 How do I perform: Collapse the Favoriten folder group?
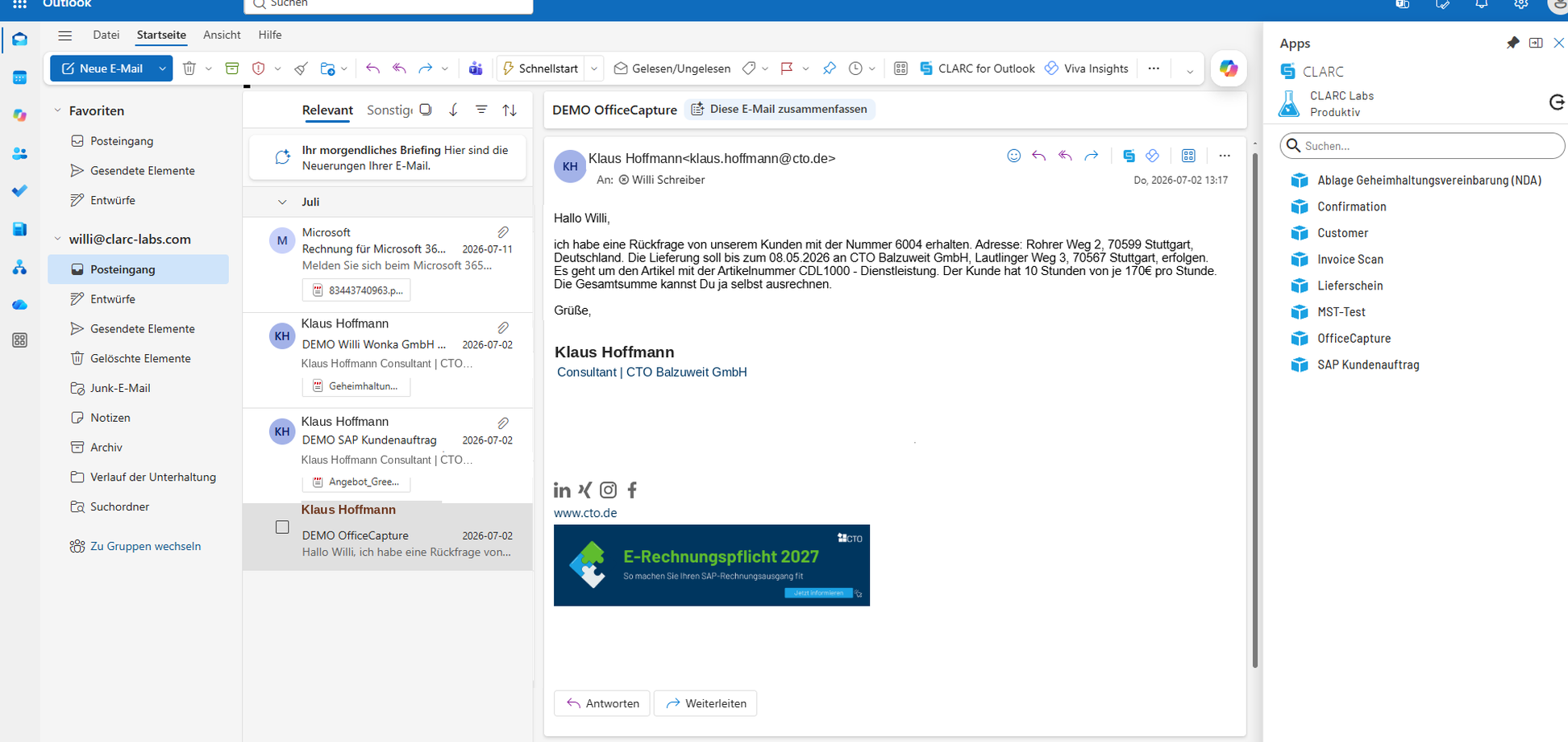pyautogui.click(x=57, y=110)
